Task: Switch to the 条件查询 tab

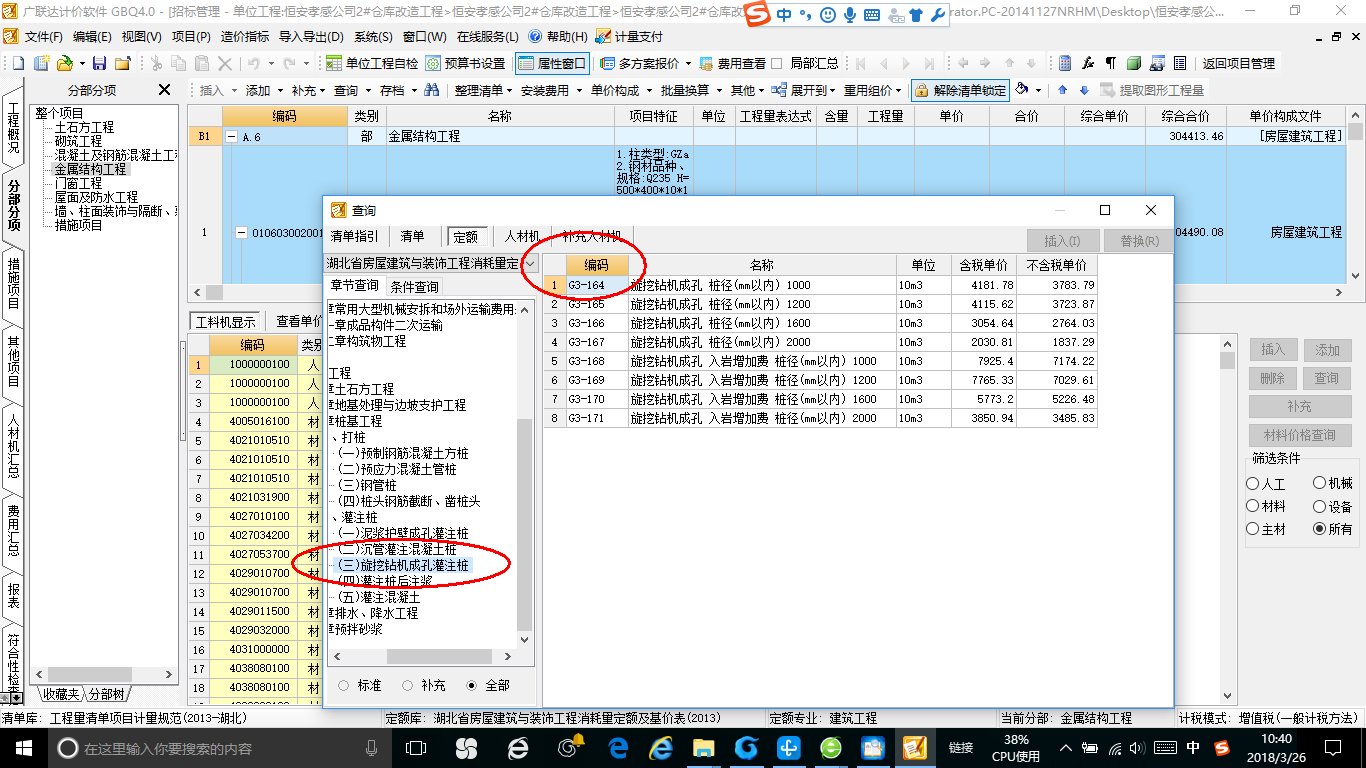Action: point(413,286)
